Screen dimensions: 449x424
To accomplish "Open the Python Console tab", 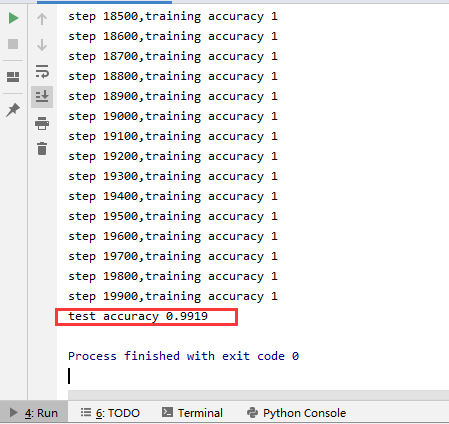I will pos(296,413).
